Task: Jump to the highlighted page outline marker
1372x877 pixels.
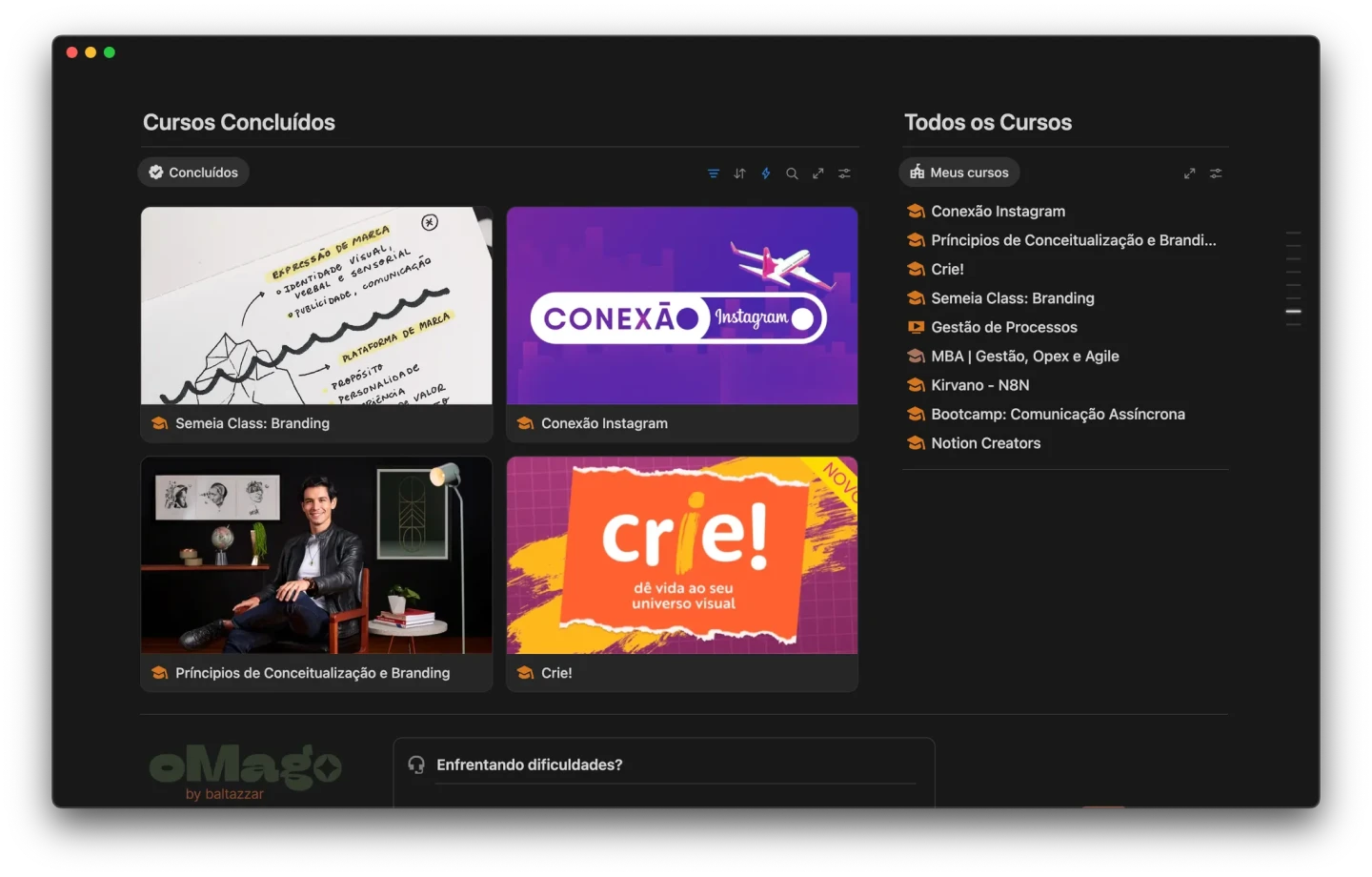Action: coord(1293,312)
